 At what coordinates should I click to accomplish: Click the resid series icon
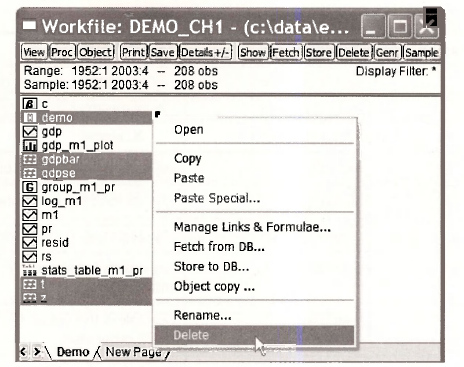coord(30,243)
